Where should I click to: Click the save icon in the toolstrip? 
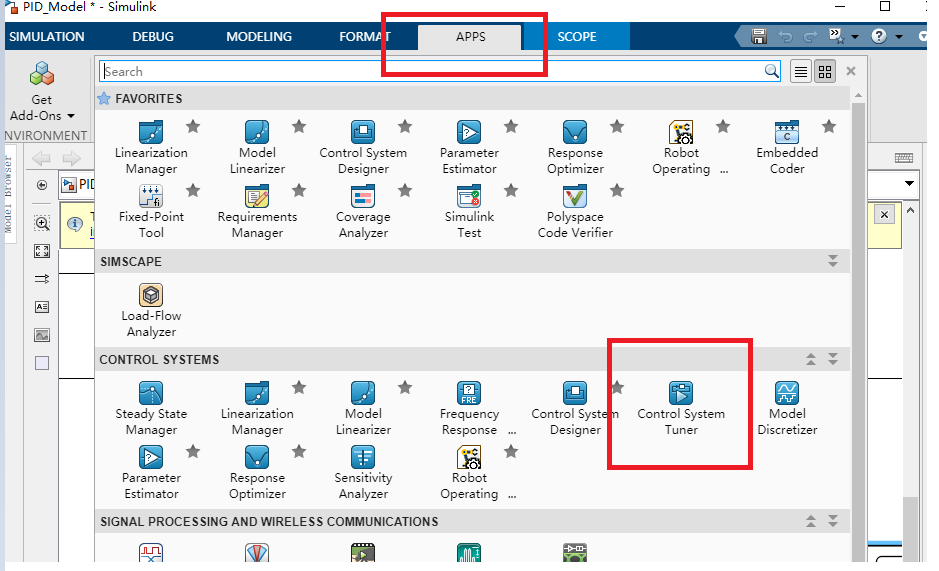point(759,37)
